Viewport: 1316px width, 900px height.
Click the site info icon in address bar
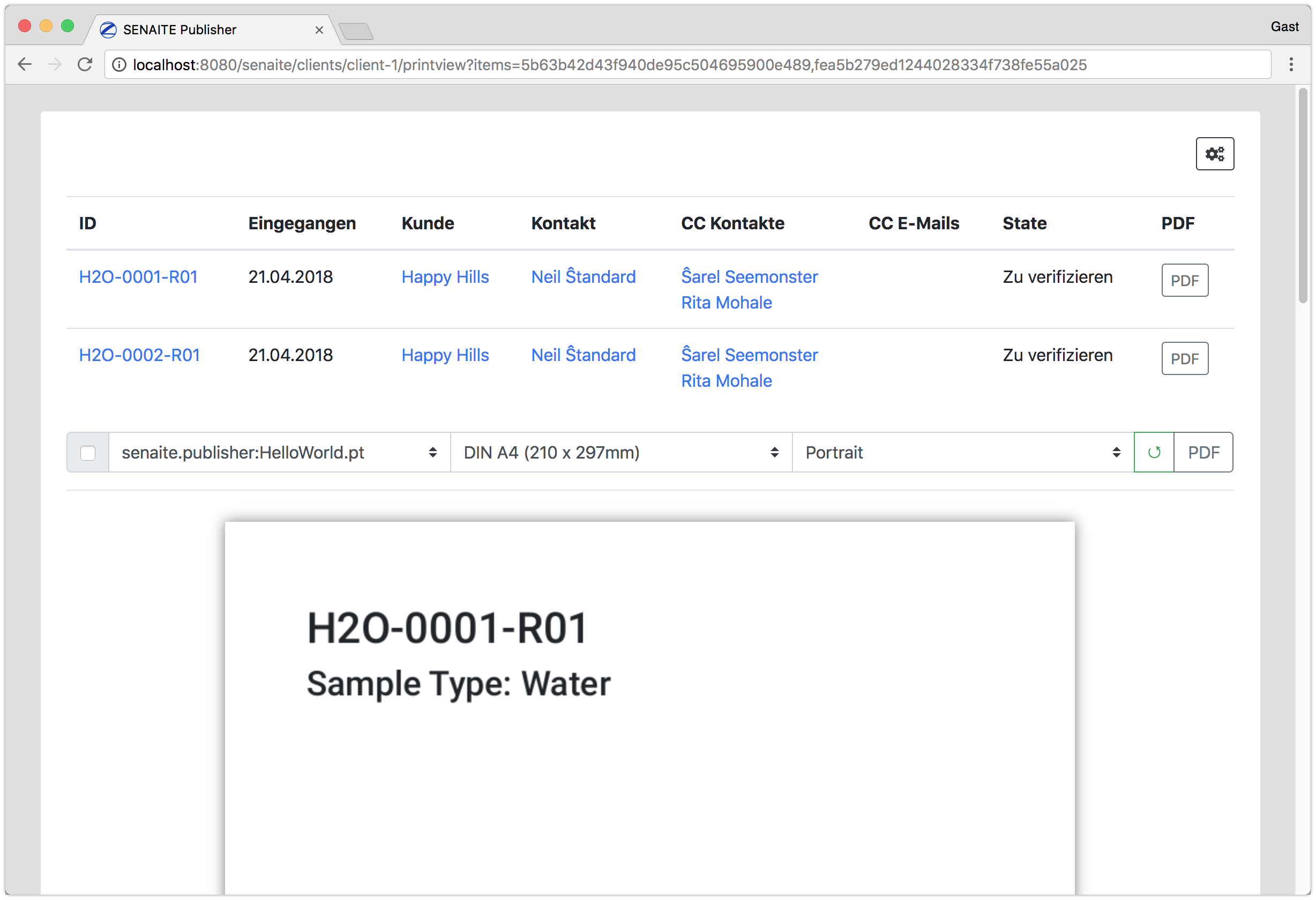pyautogui.click(x=119, y=65)
